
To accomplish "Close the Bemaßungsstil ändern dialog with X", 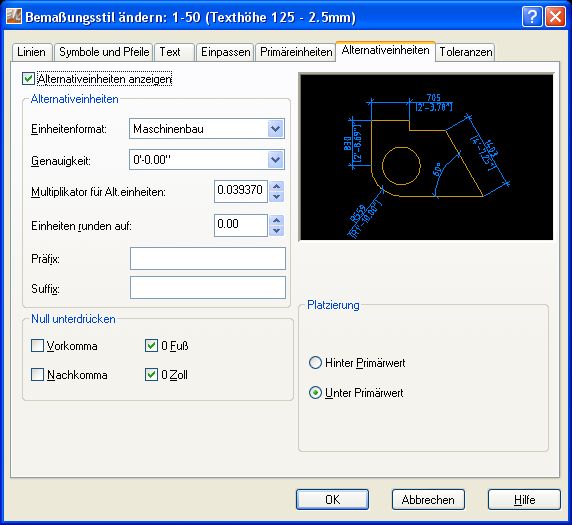I will 555,17.
